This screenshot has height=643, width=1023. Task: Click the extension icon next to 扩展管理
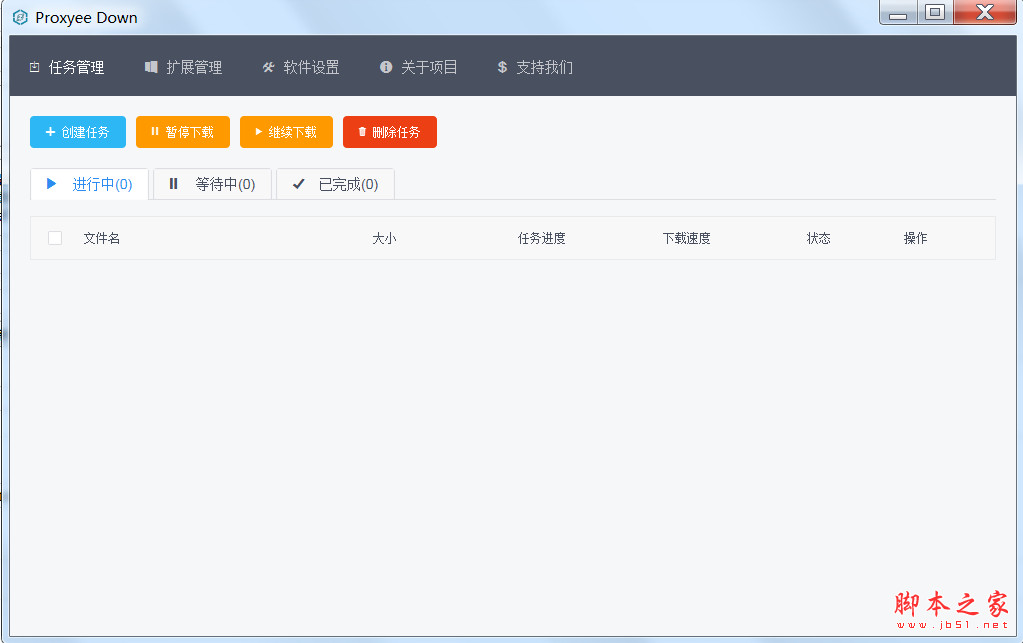point(150,67)
